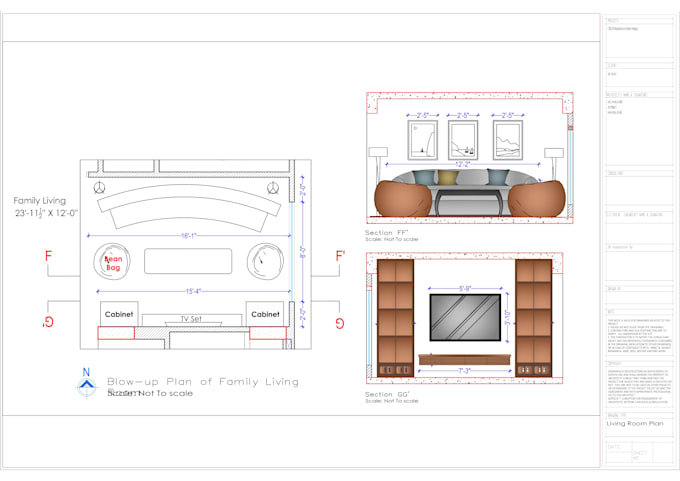Select 'Living Room Plan' in title block
Image resolution: width=680 pixels, height=481 pixels.
tap(635, 423)
